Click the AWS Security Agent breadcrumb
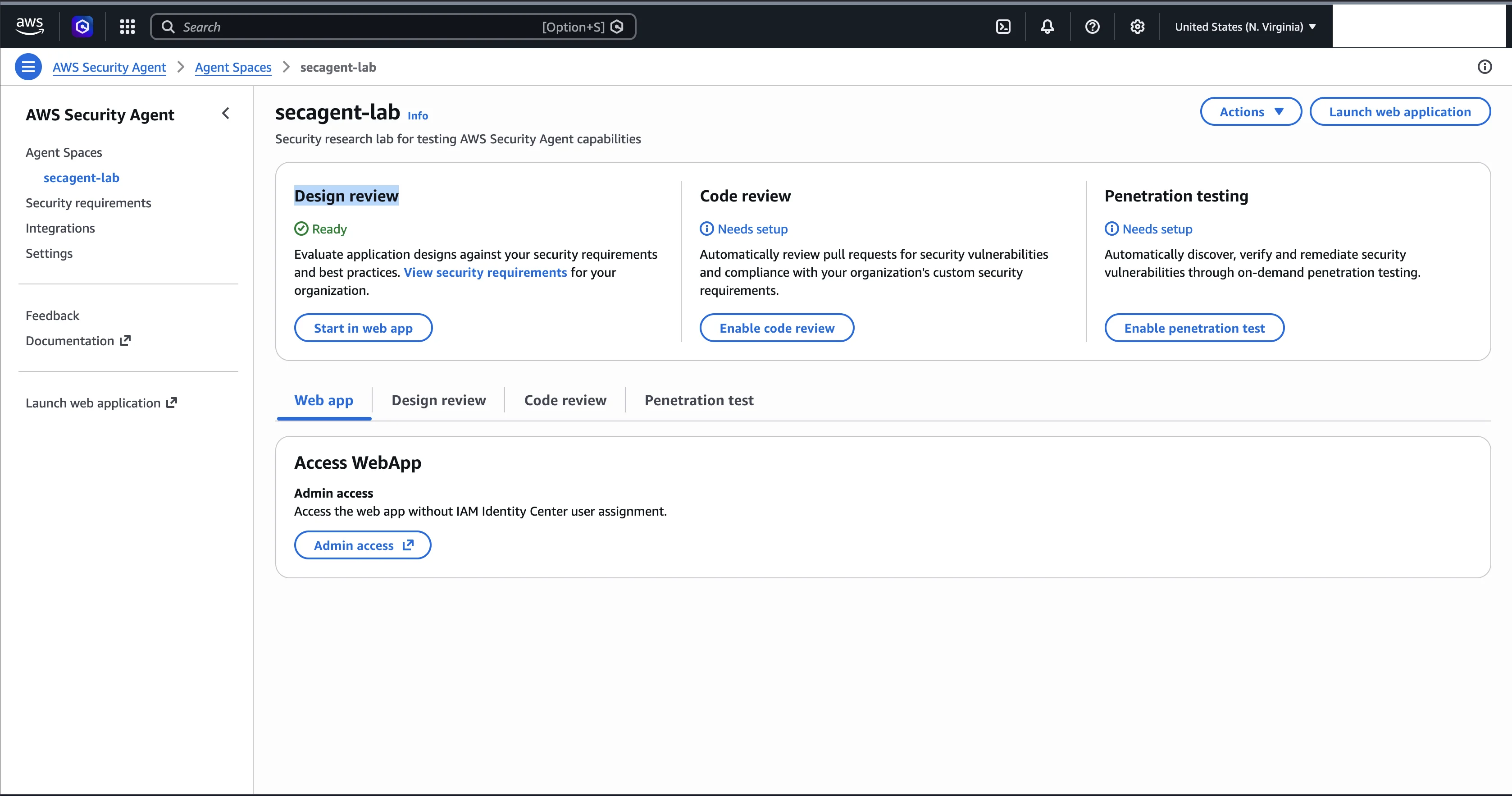This screenshot has height=796, width=1512. (x=109, y=68)
